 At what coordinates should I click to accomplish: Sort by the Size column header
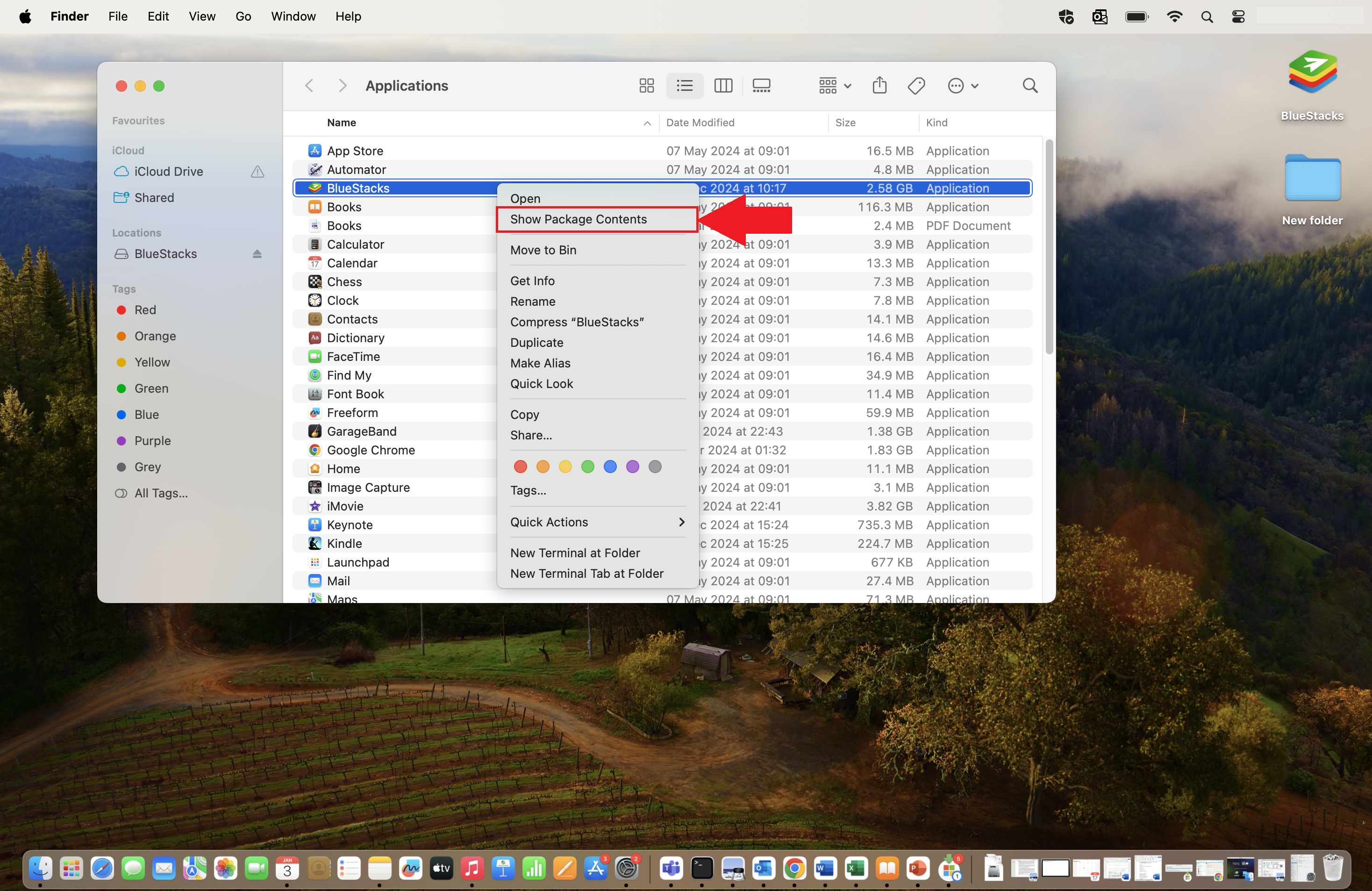tap(873, 123)
